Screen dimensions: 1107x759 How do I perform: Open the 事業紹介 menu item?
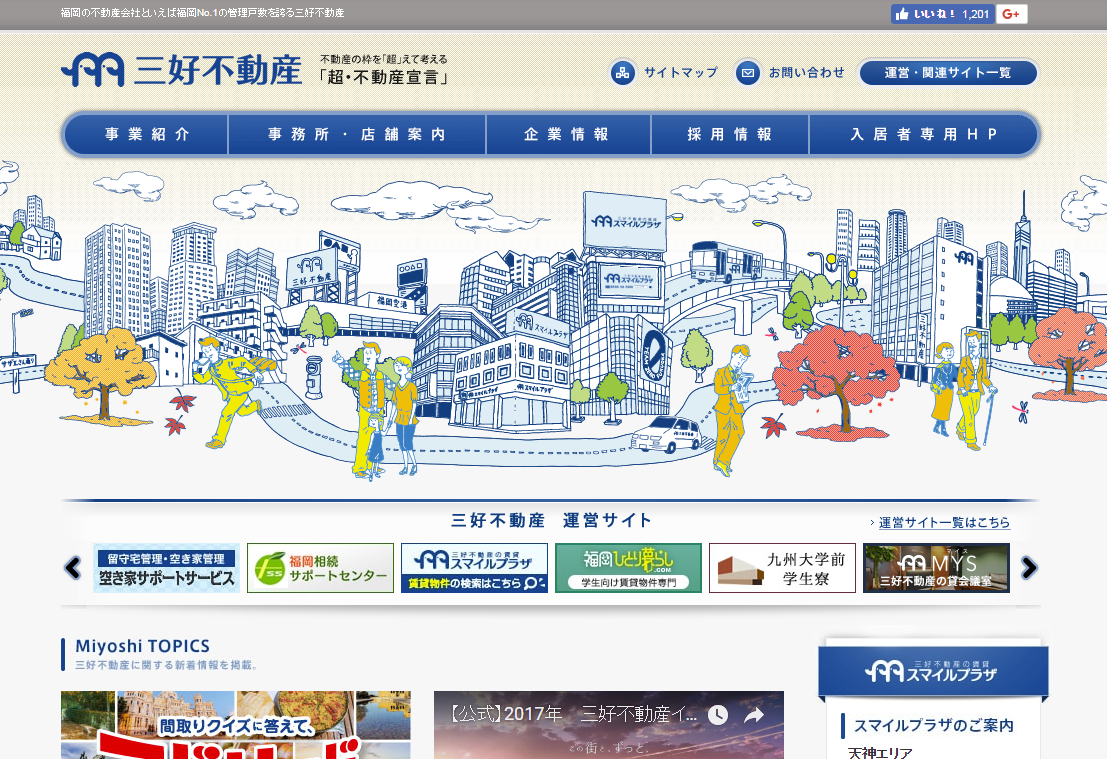click(147, 134)
